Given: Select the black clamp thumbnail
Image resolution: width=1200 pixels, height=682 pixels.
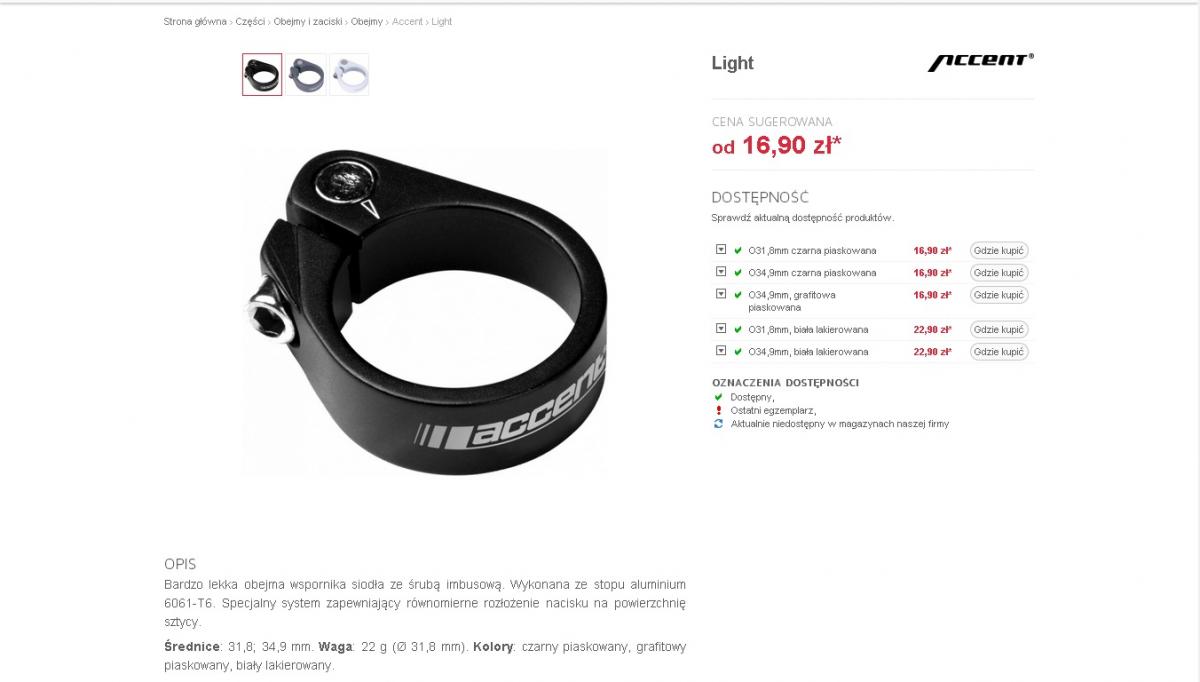Looking at the screenshot, I should click(262, 75).
